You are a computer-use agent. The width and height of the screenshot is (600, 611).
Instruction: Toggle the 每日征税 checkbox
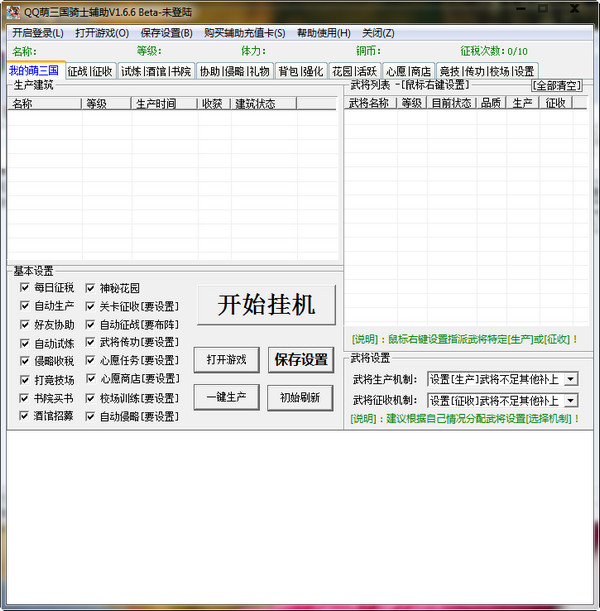pos(25,288)
